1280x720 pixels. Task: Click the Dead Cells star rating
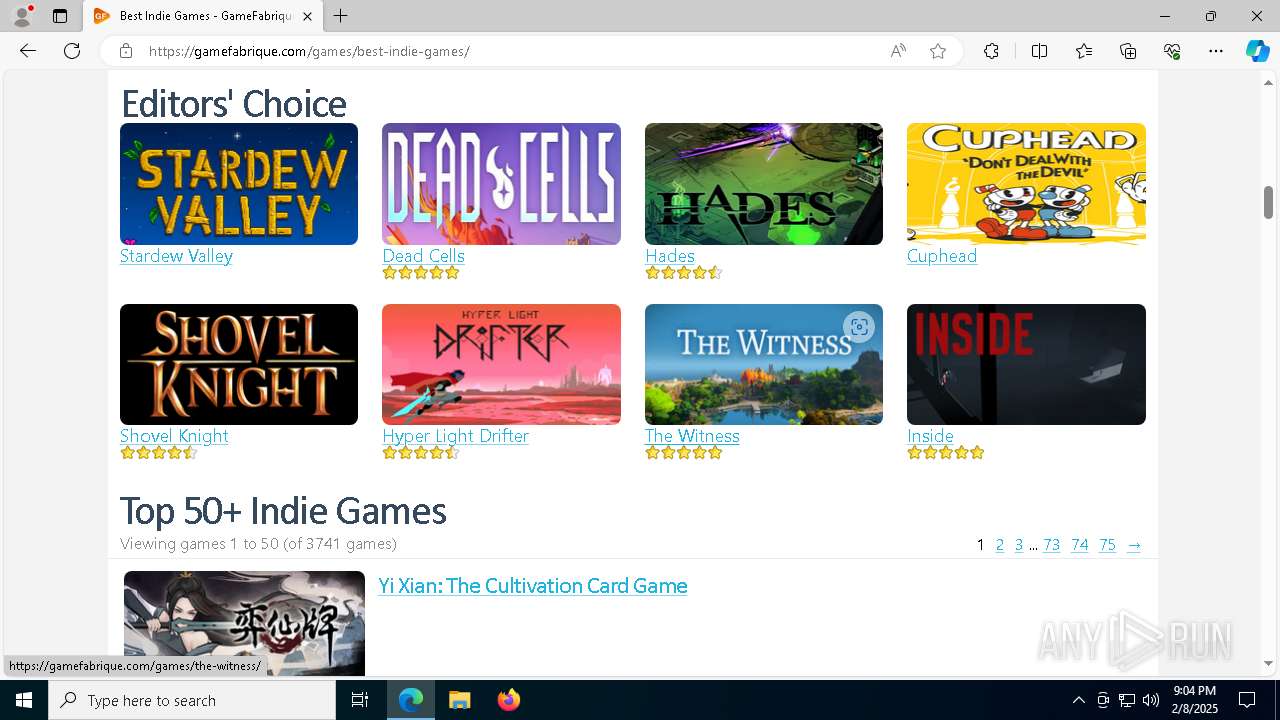(x=421, y=272)
